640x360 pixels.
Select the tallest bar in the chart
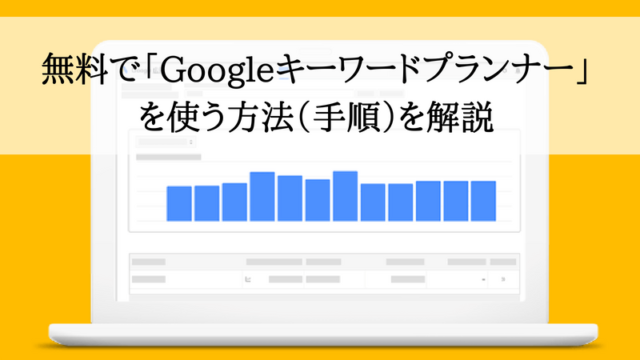[x=345, y=196]
